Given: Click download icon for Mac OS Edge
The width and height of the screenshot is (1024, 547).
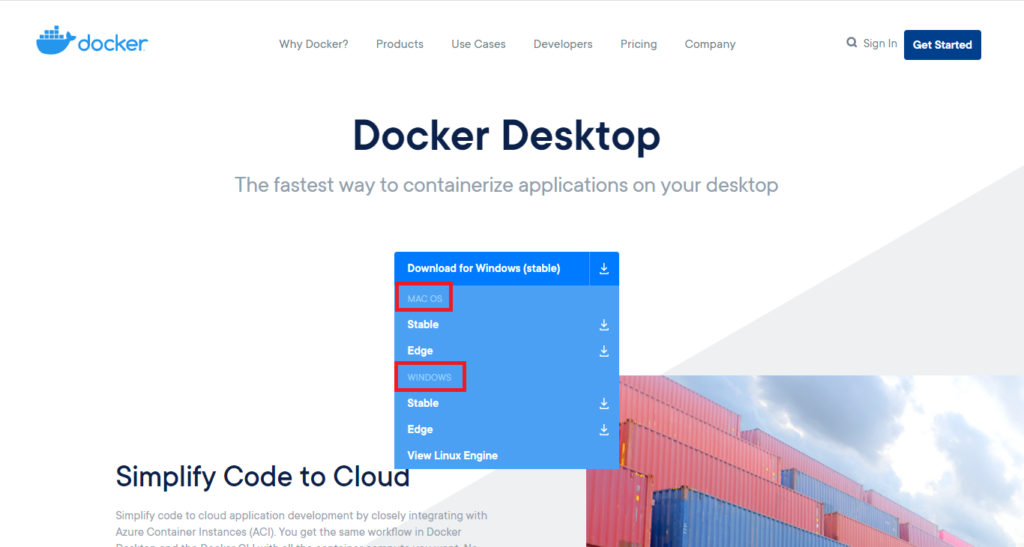Looking at the screenshot, I should (604, 351).
